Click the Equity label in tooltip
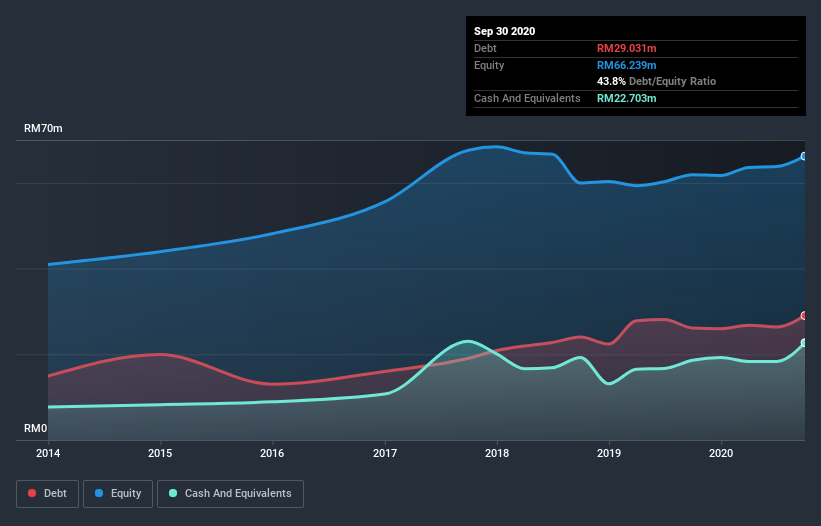The width and height of the screenshot is (821, 526). [489, 65]
